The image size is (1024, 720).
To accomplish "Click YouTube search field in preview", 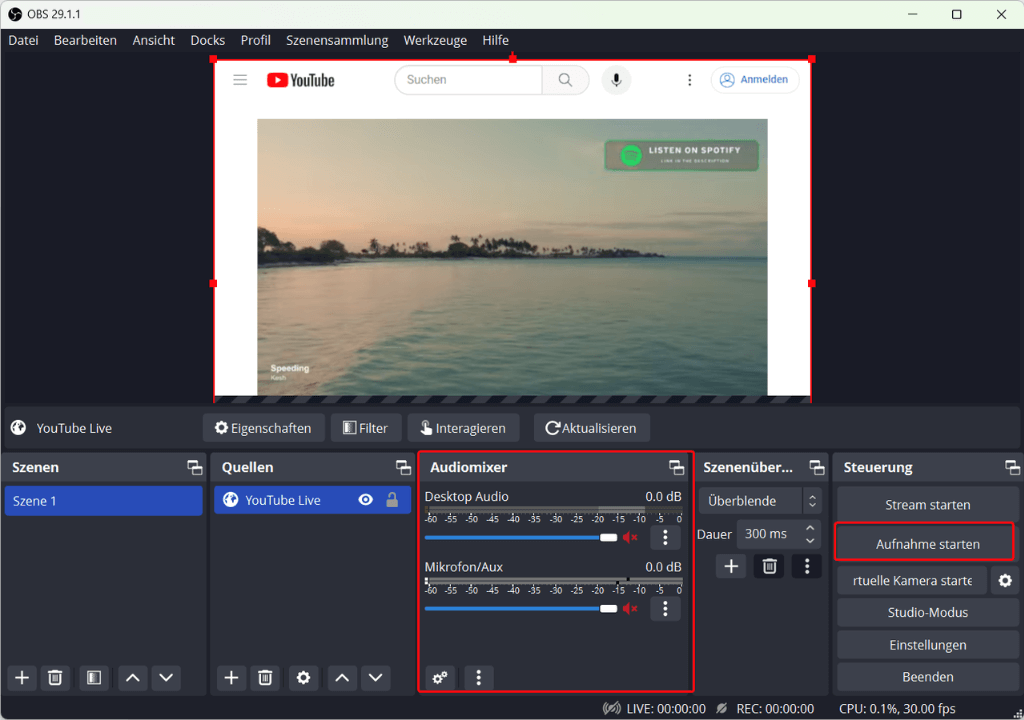I will (468, 80).
